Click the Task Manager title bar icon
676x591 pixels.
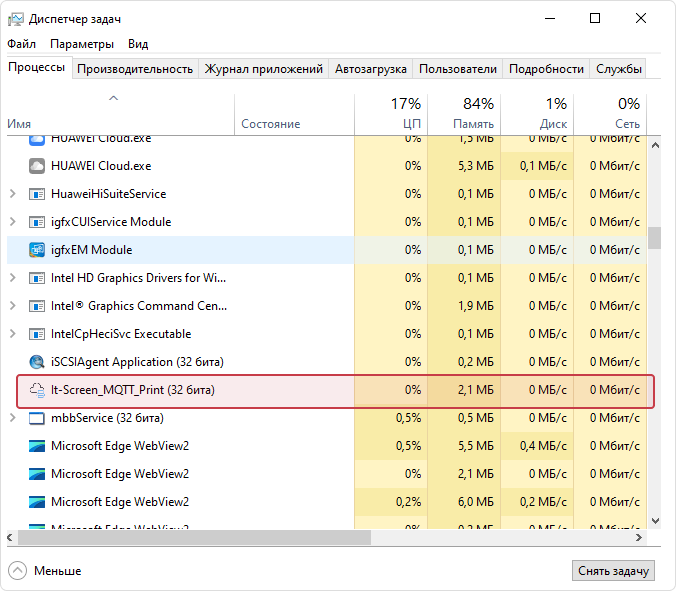tap(16, 18)
